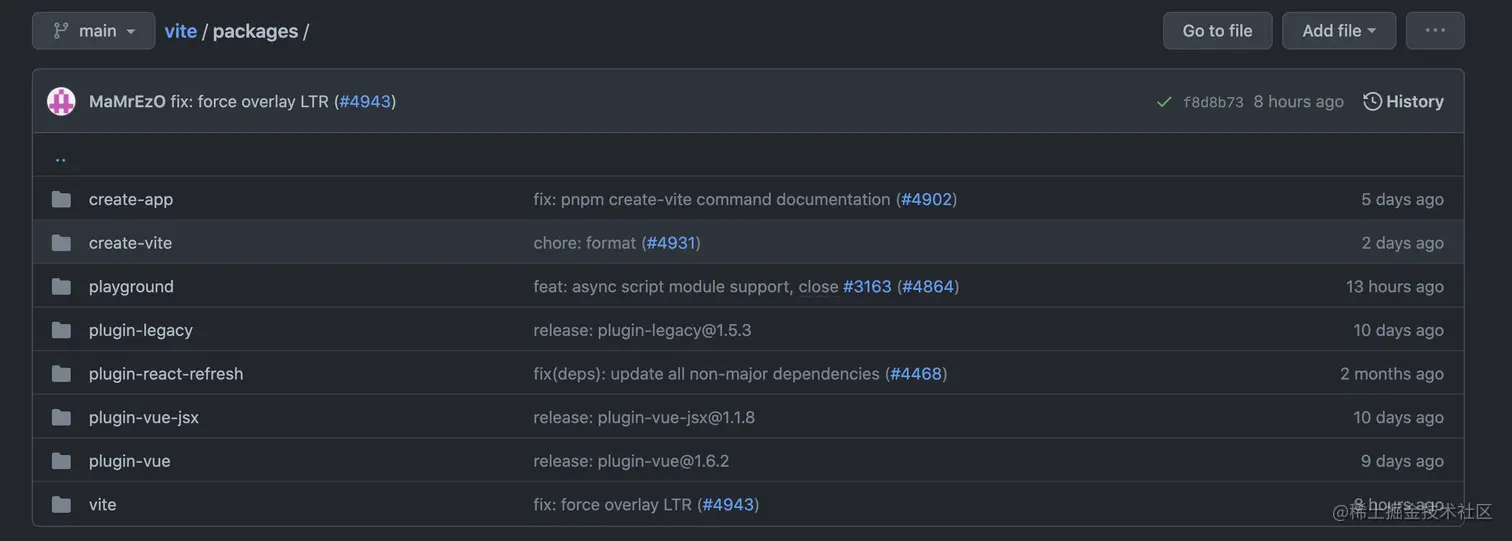
Task: Click the MaMrEzO avatar image
Action: [x=61, y=101]
